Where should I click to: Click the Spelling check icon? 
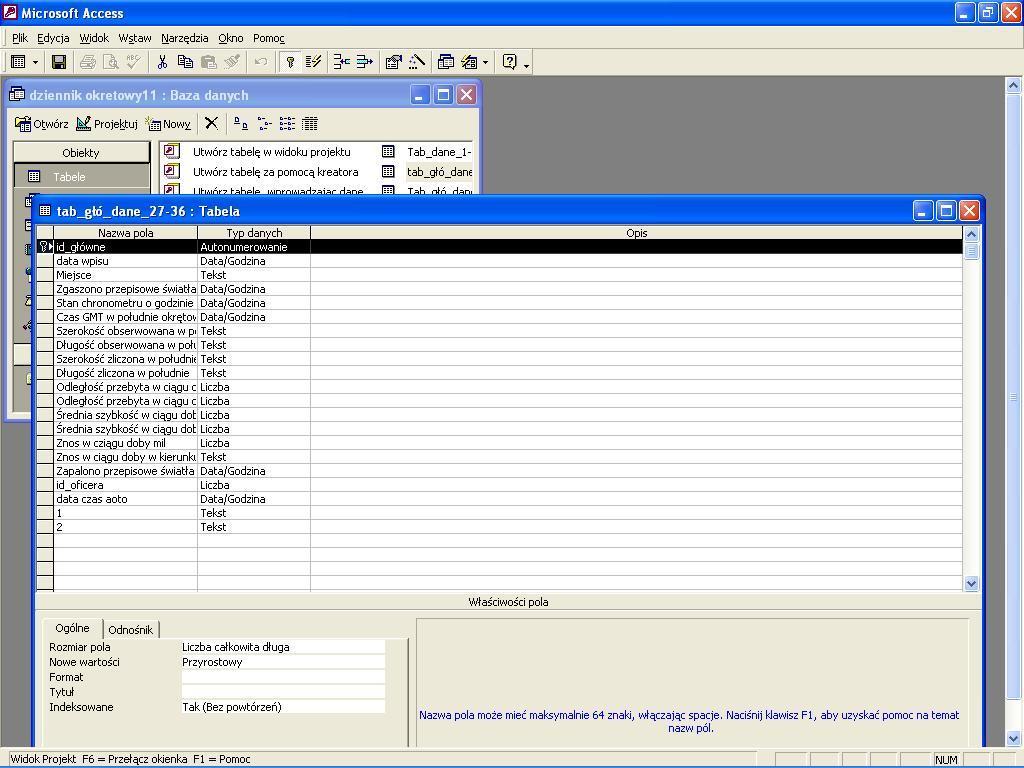(134, 62)
